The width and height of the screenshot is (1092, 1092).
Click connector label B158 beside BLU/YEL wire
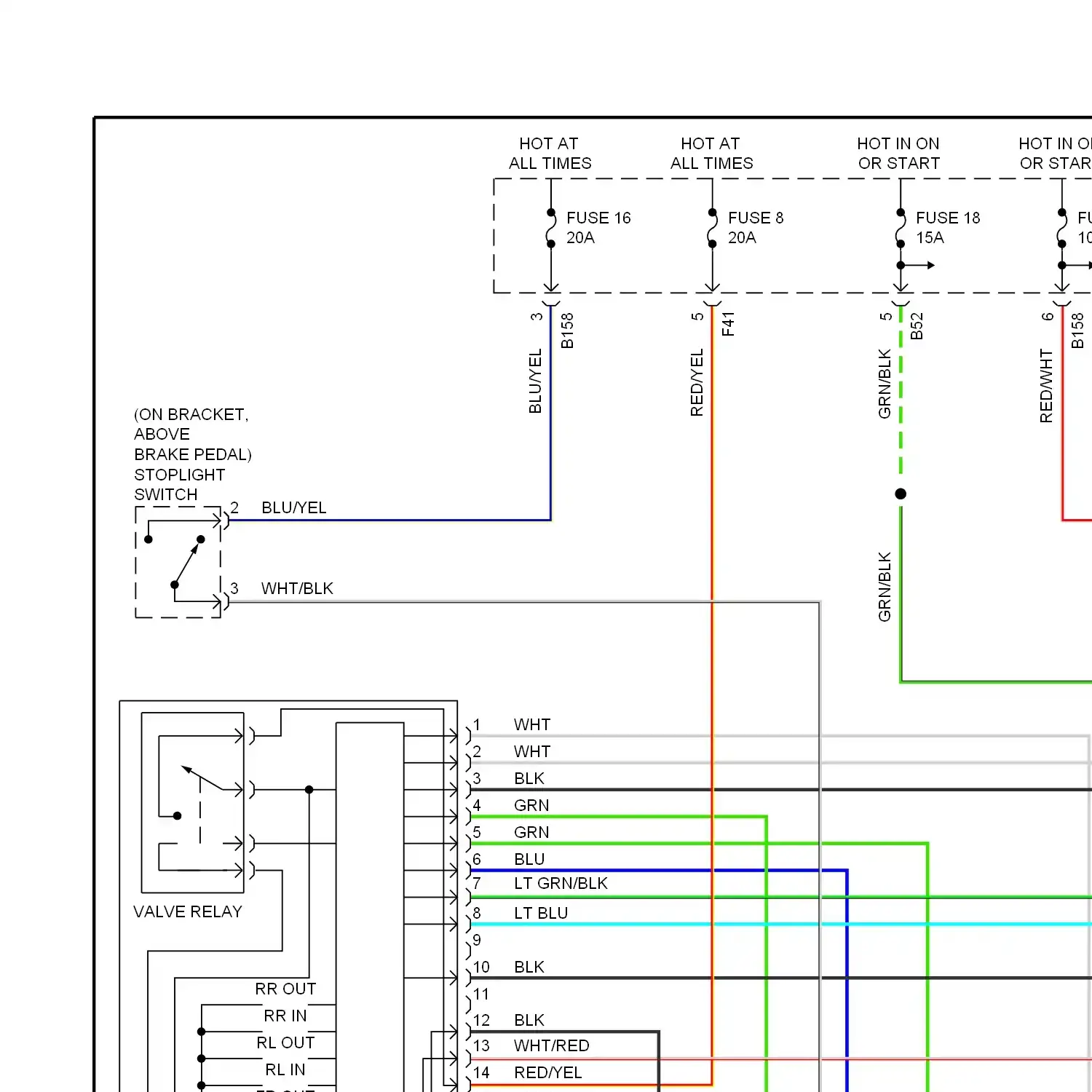point(567,331)
